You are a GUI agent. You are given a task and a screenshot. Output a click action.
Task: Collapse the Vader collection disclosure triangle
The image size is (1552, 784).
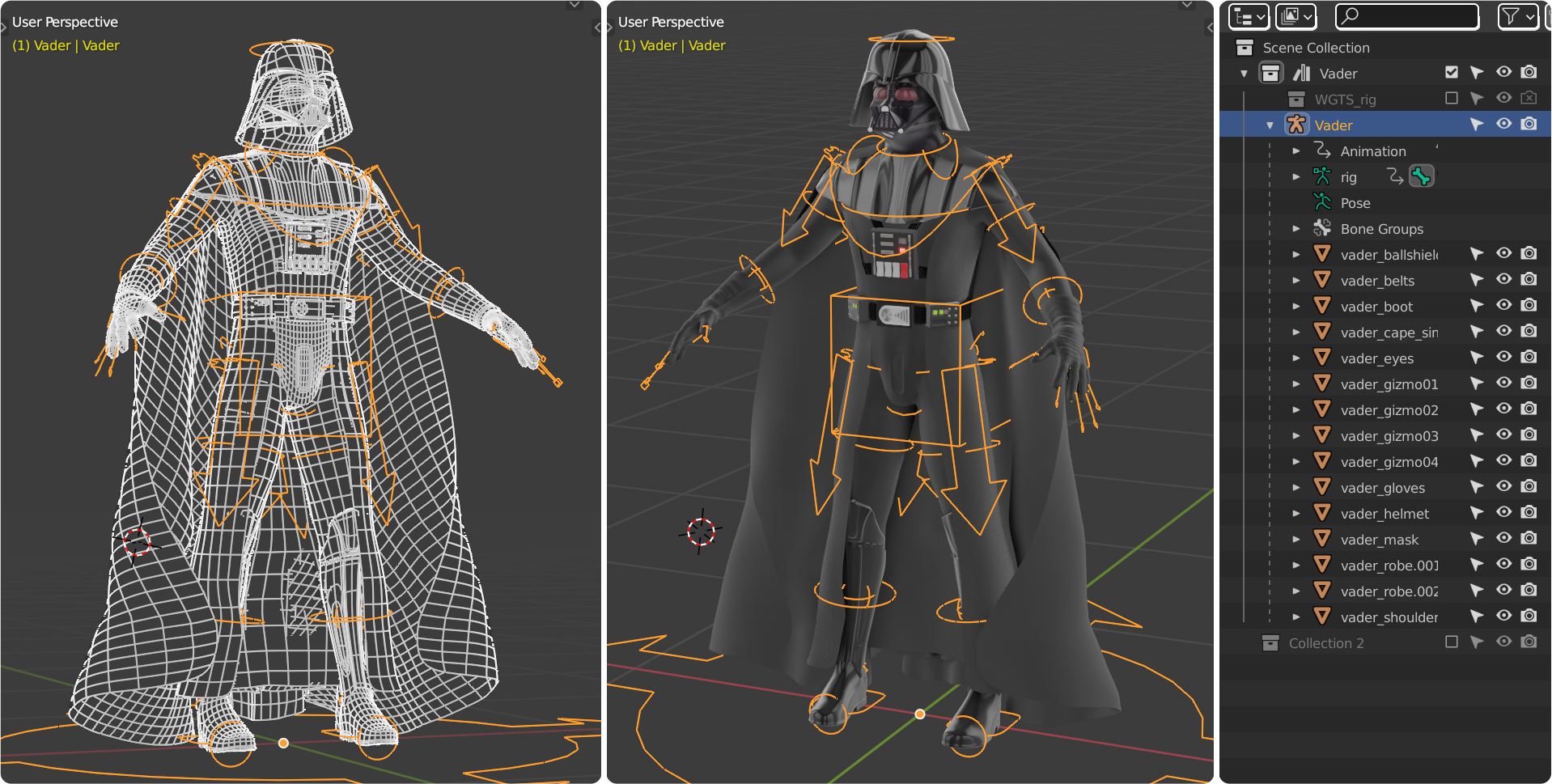click(x=1244, y=72)
